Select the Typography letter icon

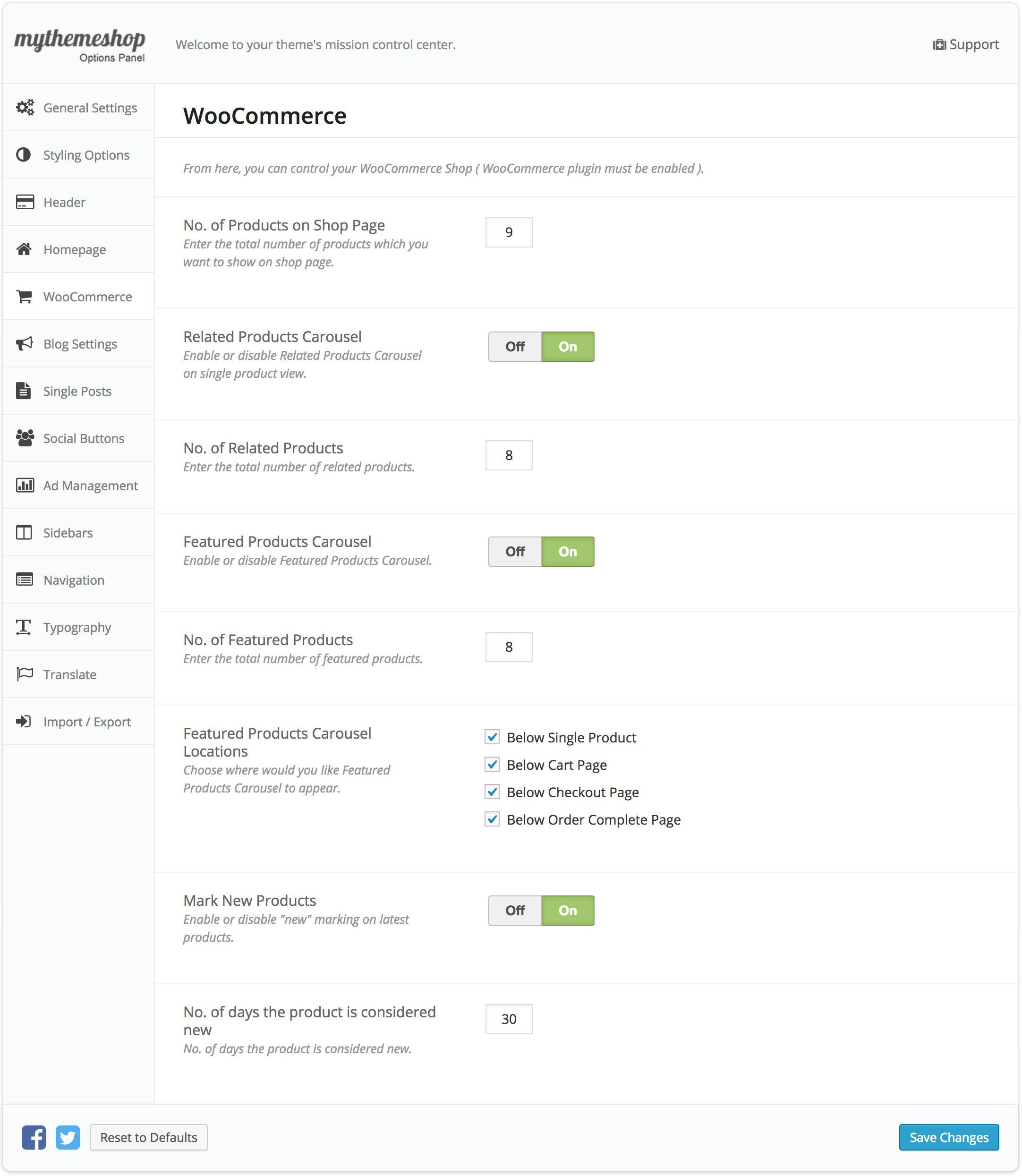pyautogui.click(x=24, y=627)
